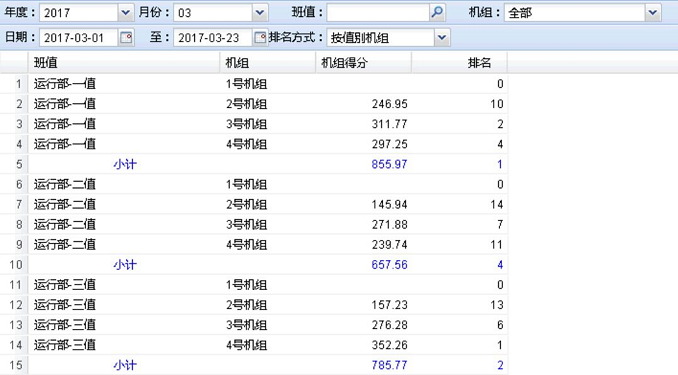The image size is (678, 375).
Task: Click the end date field 2017-03-23
Action: (x=213, y=38)
